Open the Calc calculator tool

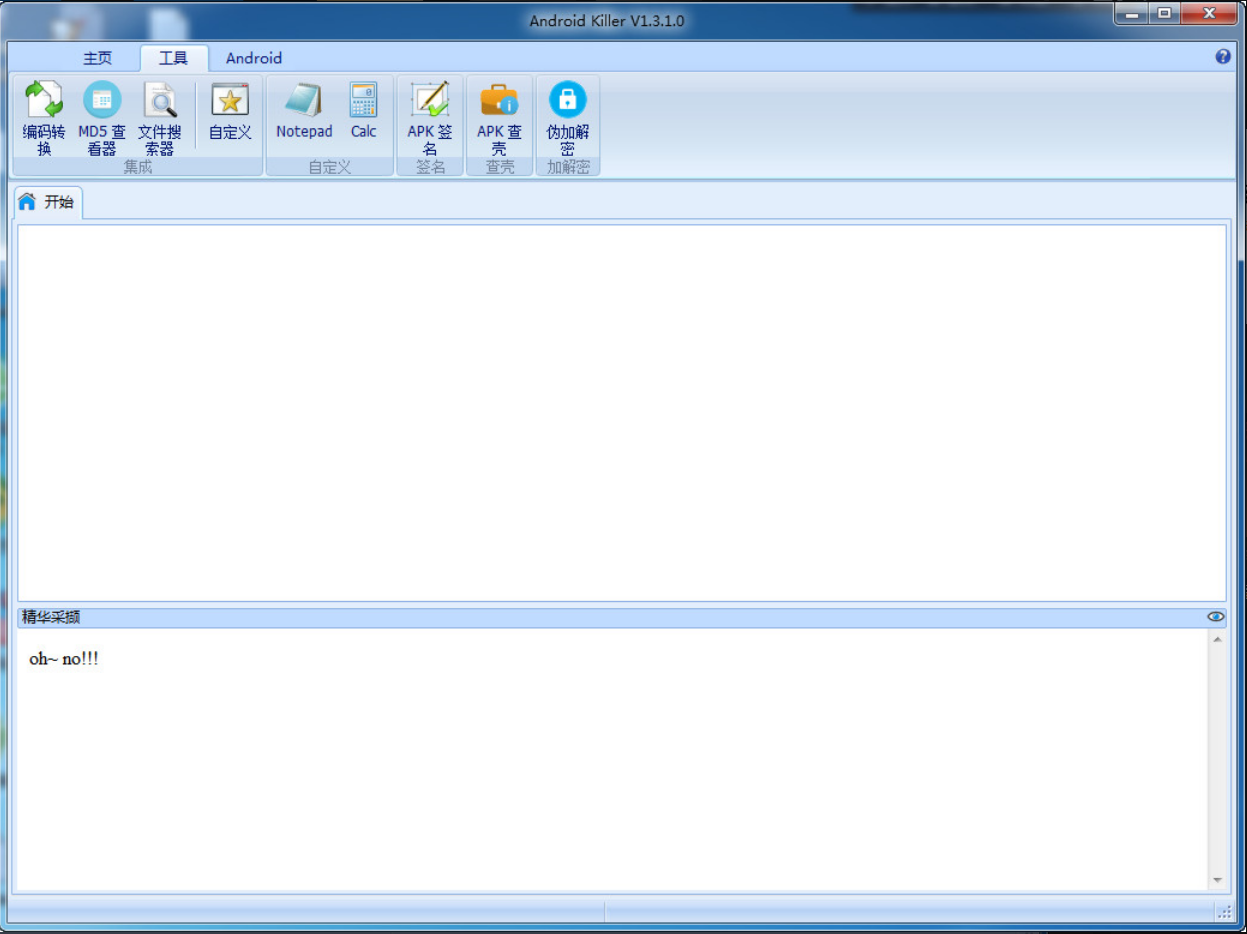tap(363, 112)
